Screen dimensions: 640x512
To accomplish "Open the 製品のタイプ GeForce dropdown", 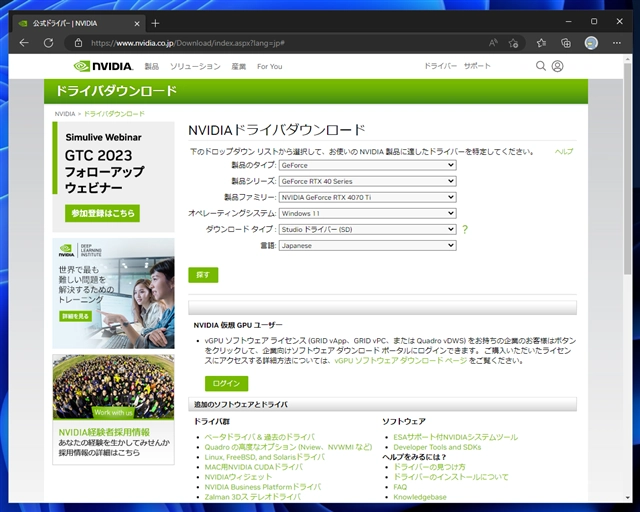I will 367,165.
